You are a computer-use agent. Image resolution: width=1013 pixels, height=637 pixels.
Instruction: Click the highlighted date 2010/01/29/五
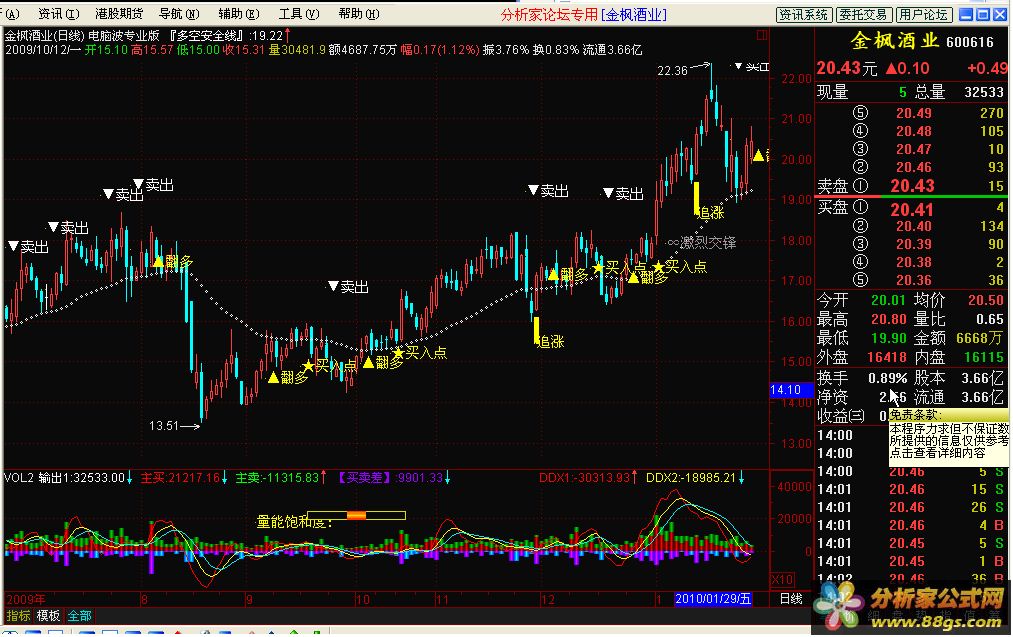pos(713,599)
